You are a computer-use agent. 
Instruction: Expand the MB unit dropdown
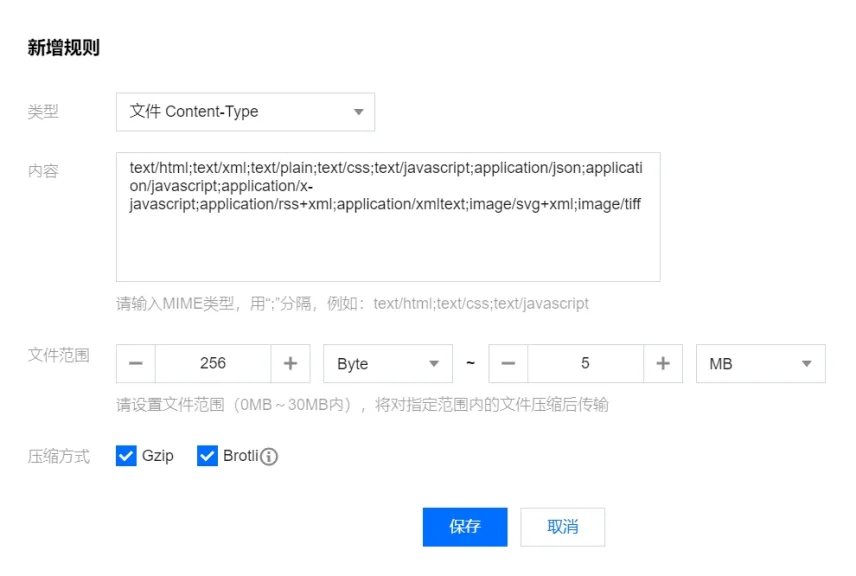[760, 364]
